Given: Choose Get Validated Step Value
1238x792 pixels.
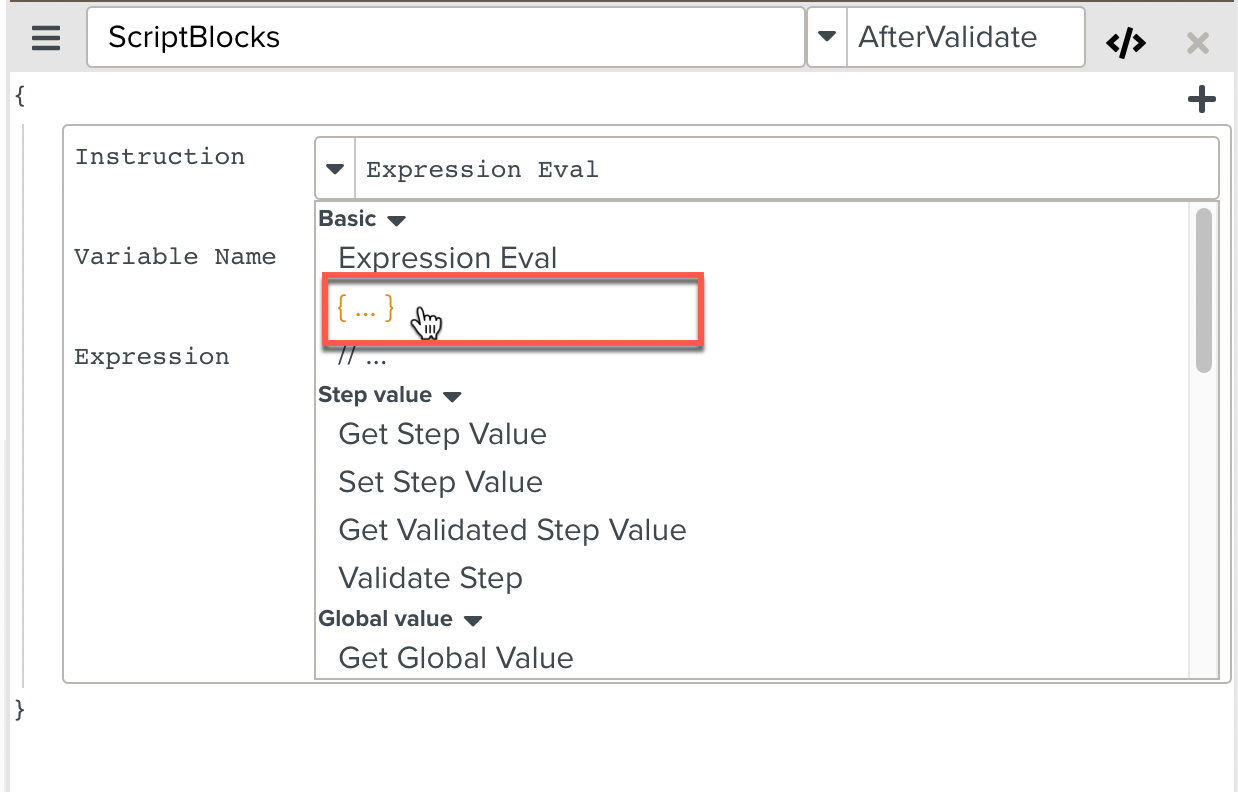Looking at the screenshot, I should click(512, 530).
